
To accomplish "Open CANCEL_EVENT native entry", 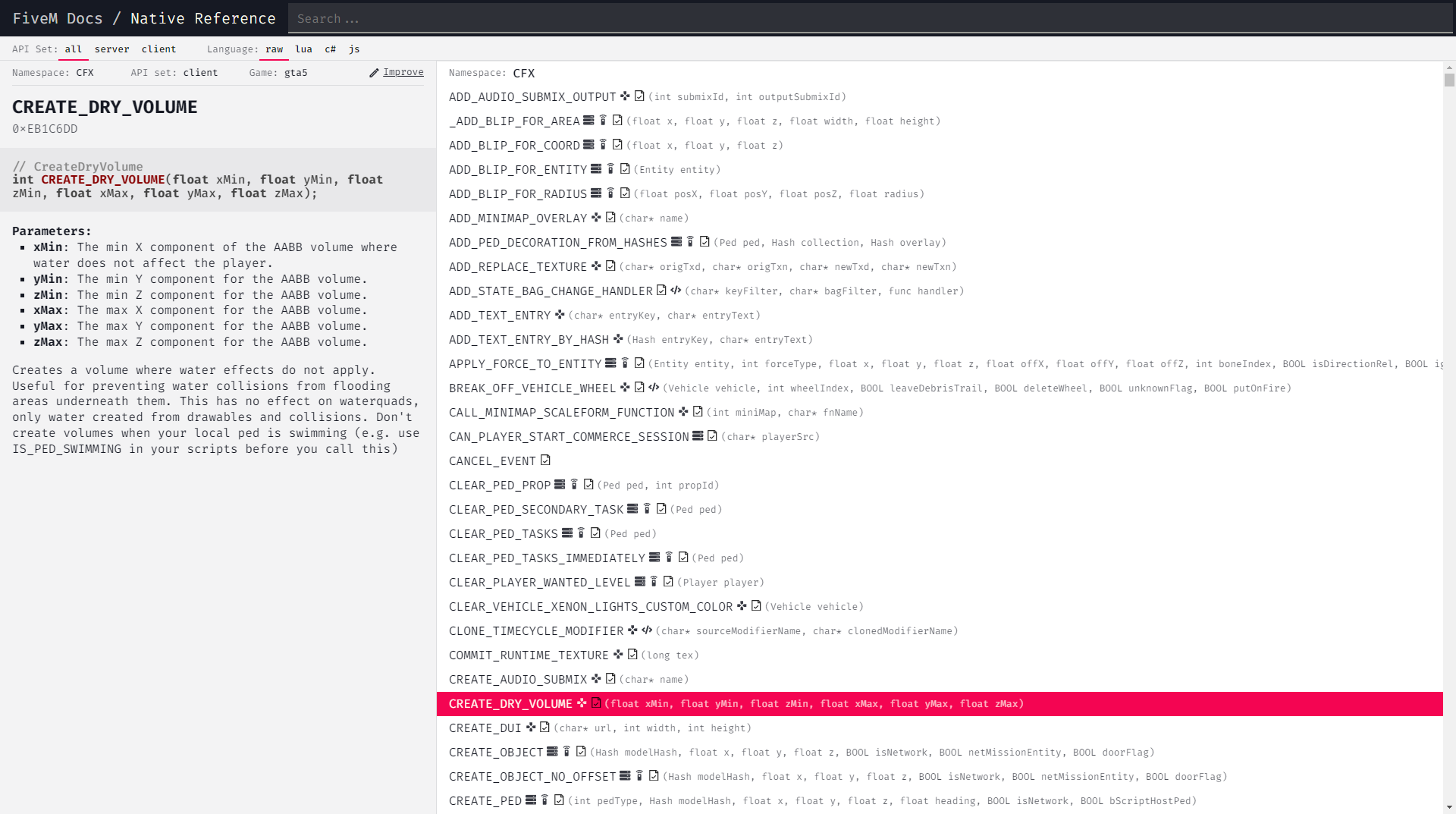I will [x=492, y=461].
